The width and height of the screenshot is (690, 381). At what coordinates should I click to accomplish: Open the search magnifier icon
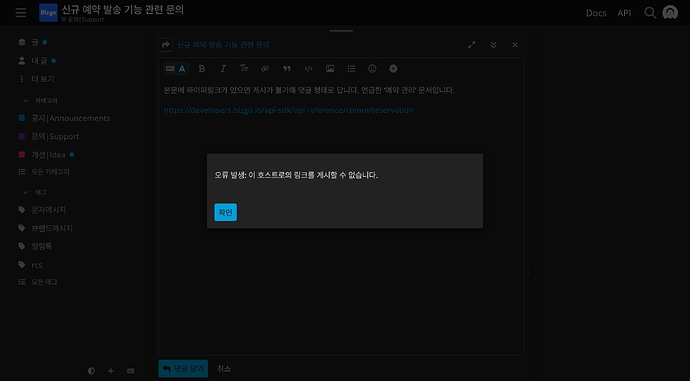650,13
